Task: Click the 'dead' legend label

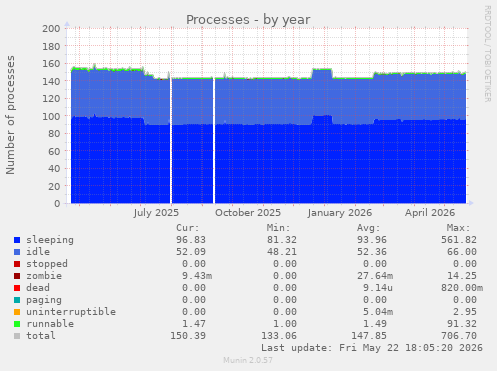Action: click(x=38, y=288)
